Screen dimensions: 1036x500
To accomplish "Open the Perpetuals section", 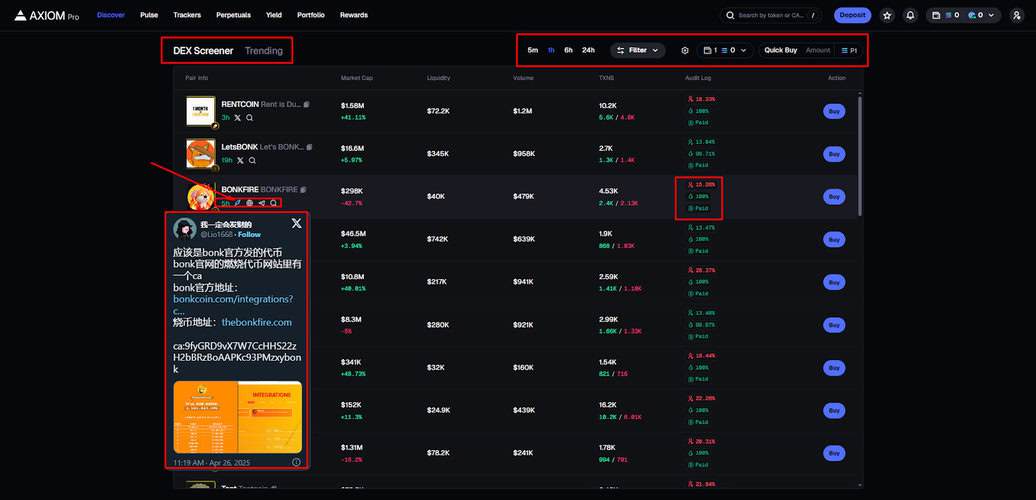I will point(233,15).
